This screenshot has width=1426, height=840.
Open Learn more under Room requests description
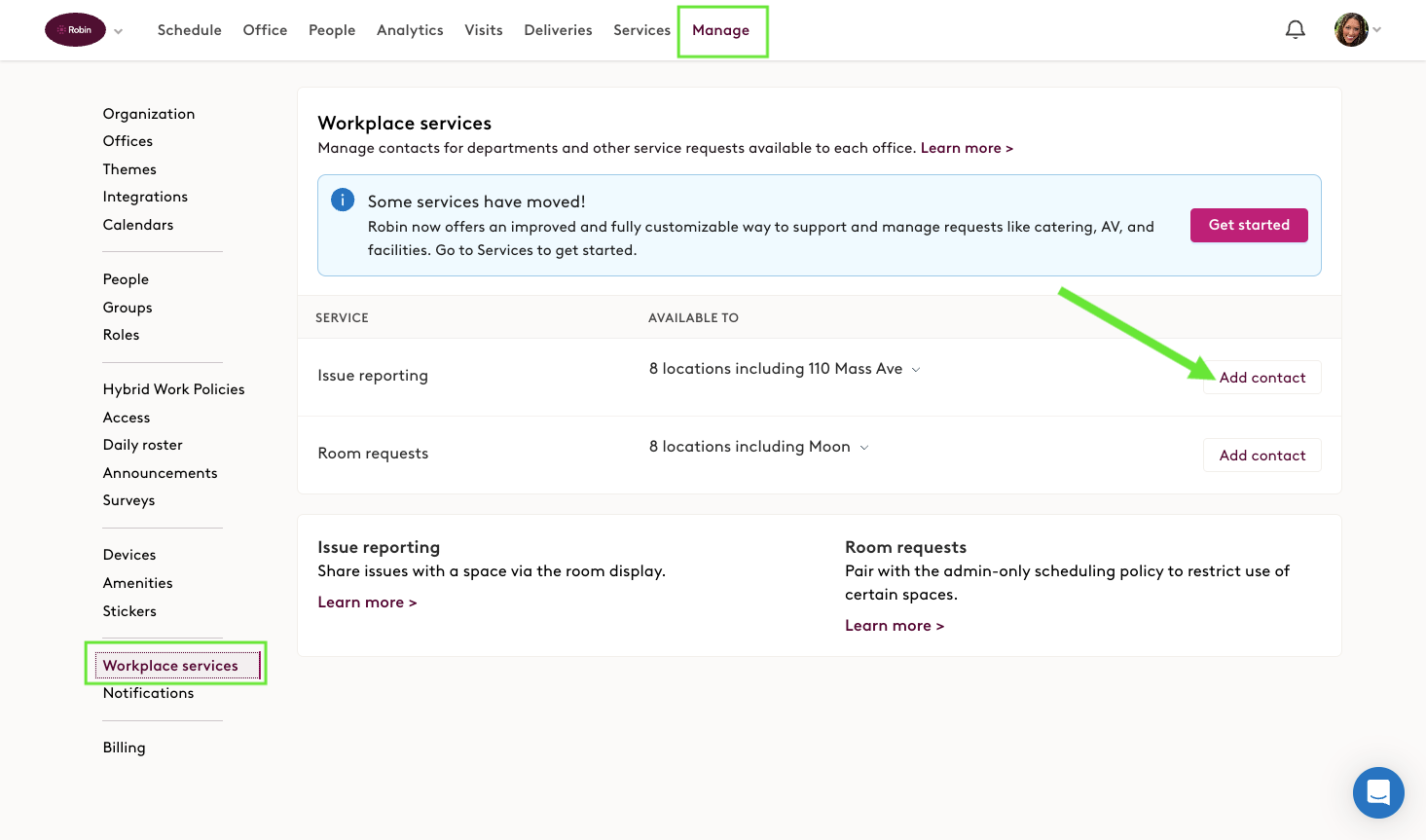[x=895, y=626]
